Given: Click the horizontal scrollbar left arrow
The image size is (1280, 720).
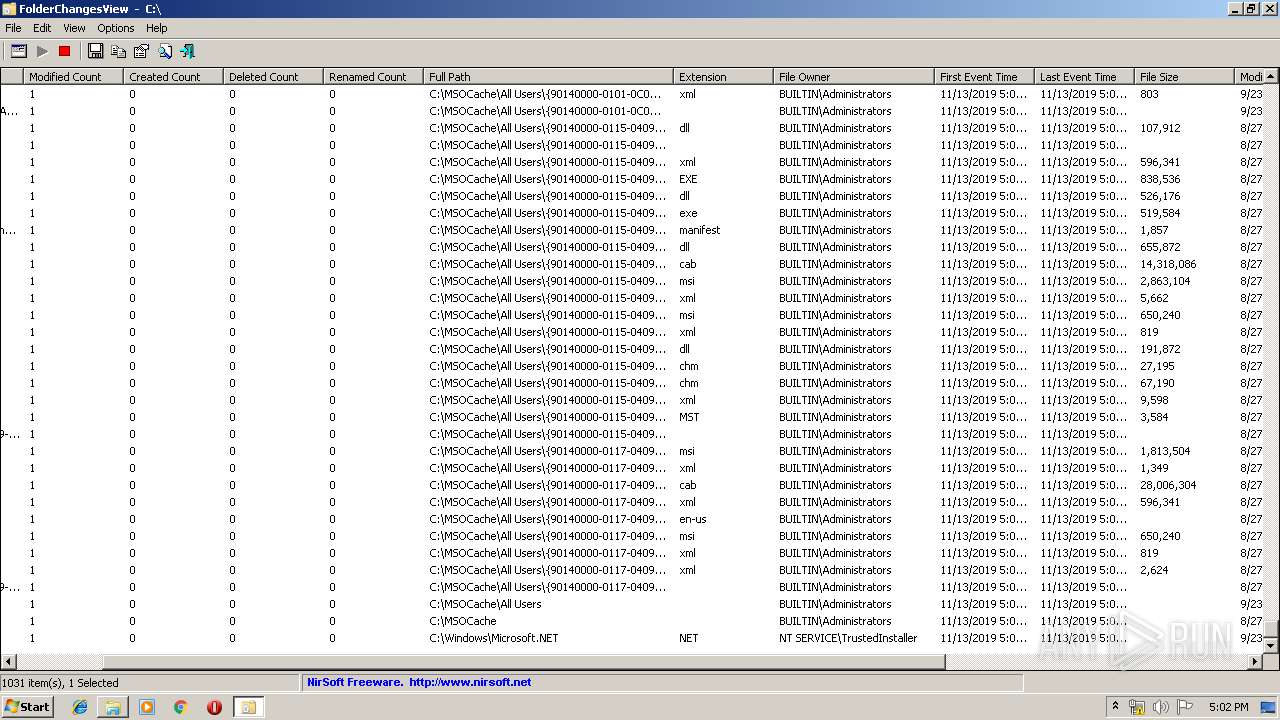Looking at the screenshot, I should 8,662.
